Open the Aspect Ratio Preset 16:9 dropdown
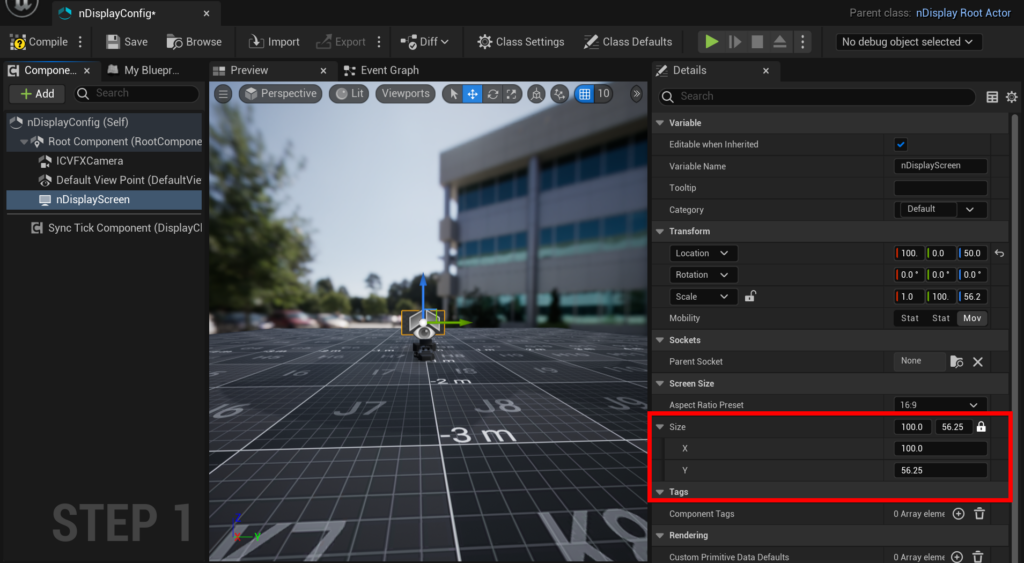The height and width of the screenshot is (563, 1024). point(940,405)
